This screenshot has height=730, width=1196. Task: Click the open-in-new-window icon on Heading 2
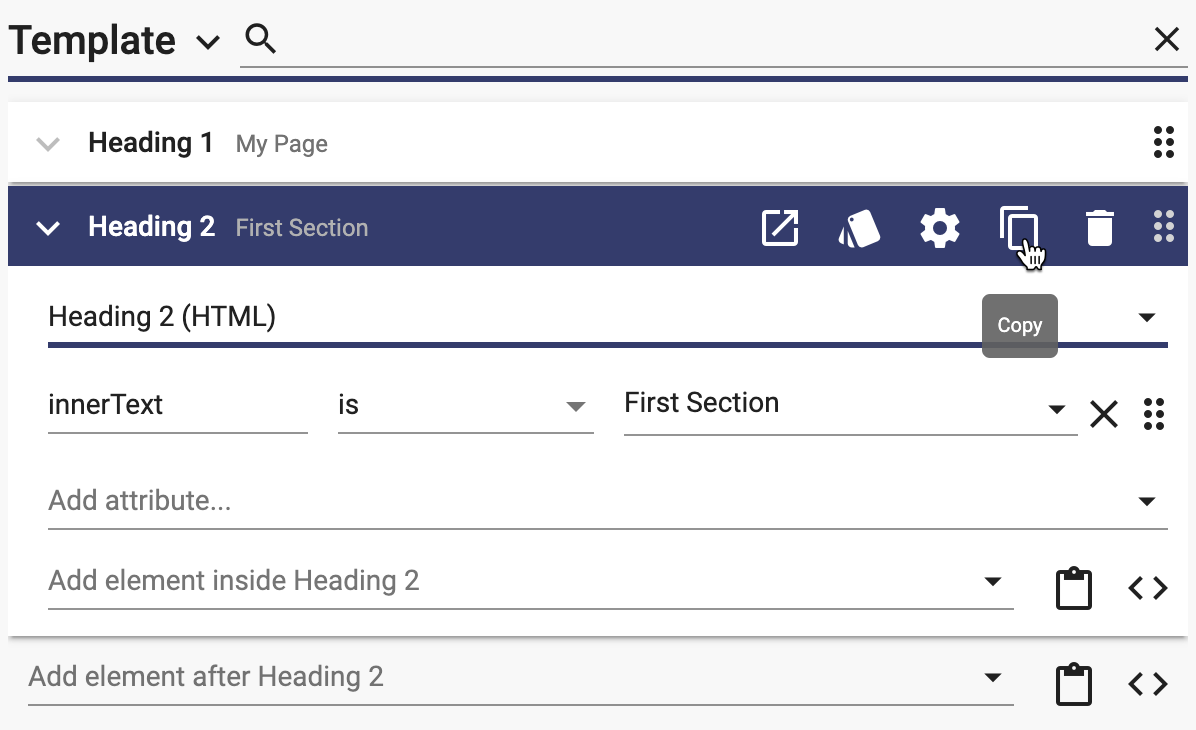tap(780, 227)
